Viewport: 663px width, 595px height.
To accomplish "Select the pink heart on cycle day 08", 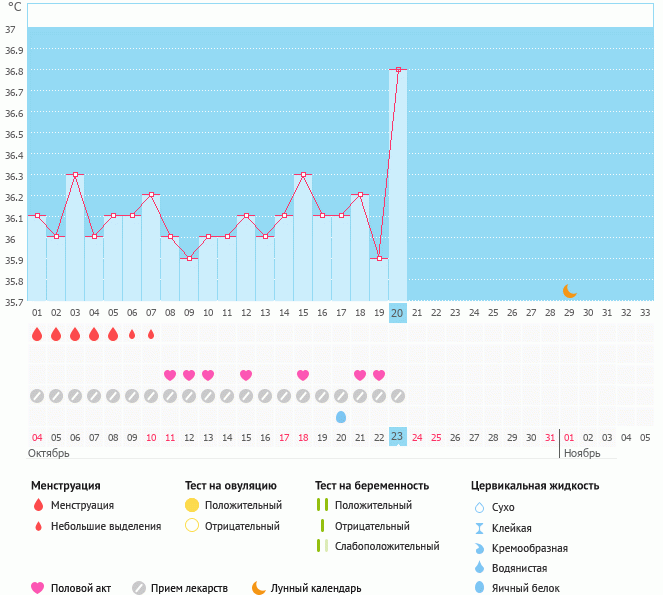I will point(170,375).
